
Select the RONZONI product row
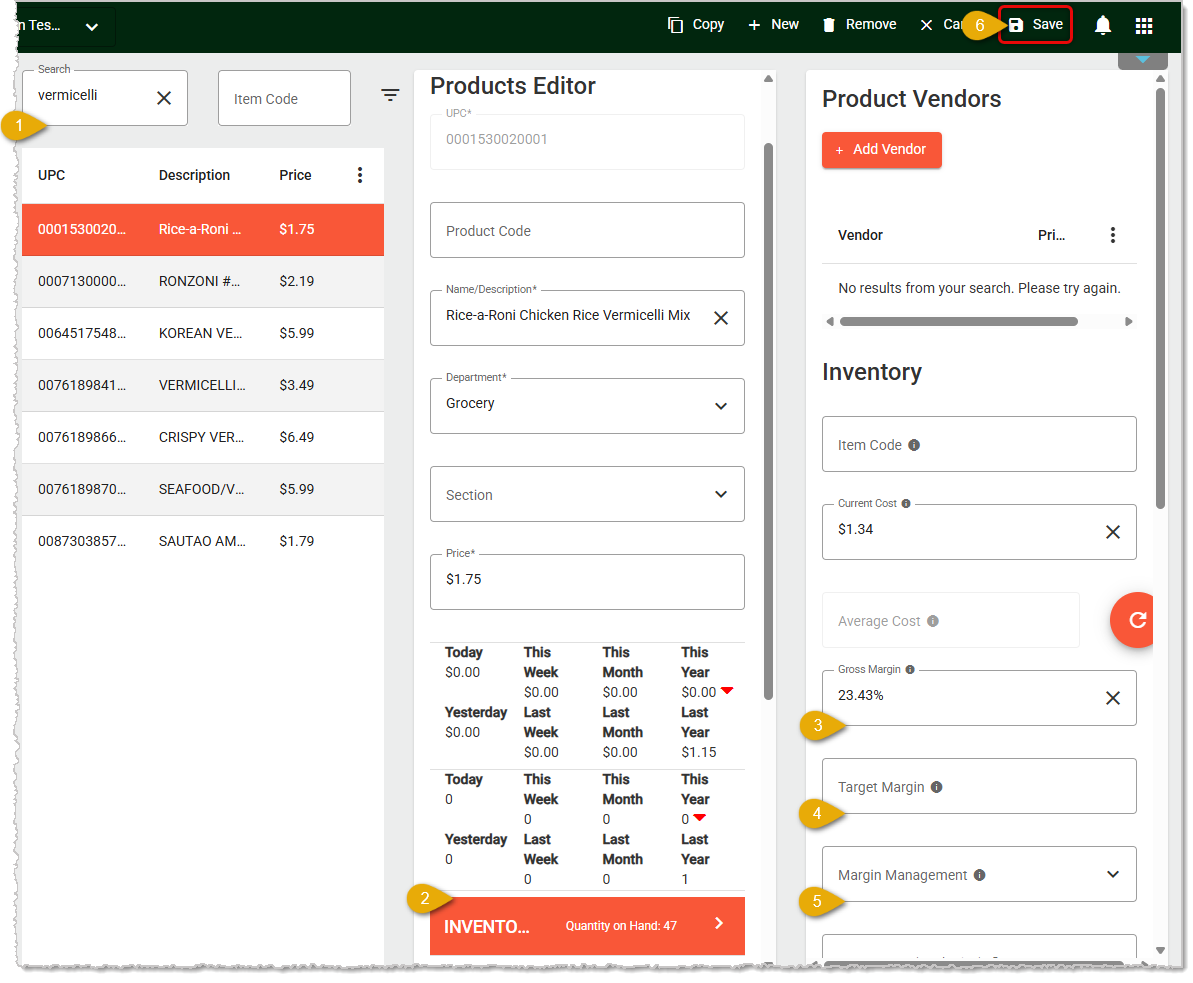click(202, 282)
